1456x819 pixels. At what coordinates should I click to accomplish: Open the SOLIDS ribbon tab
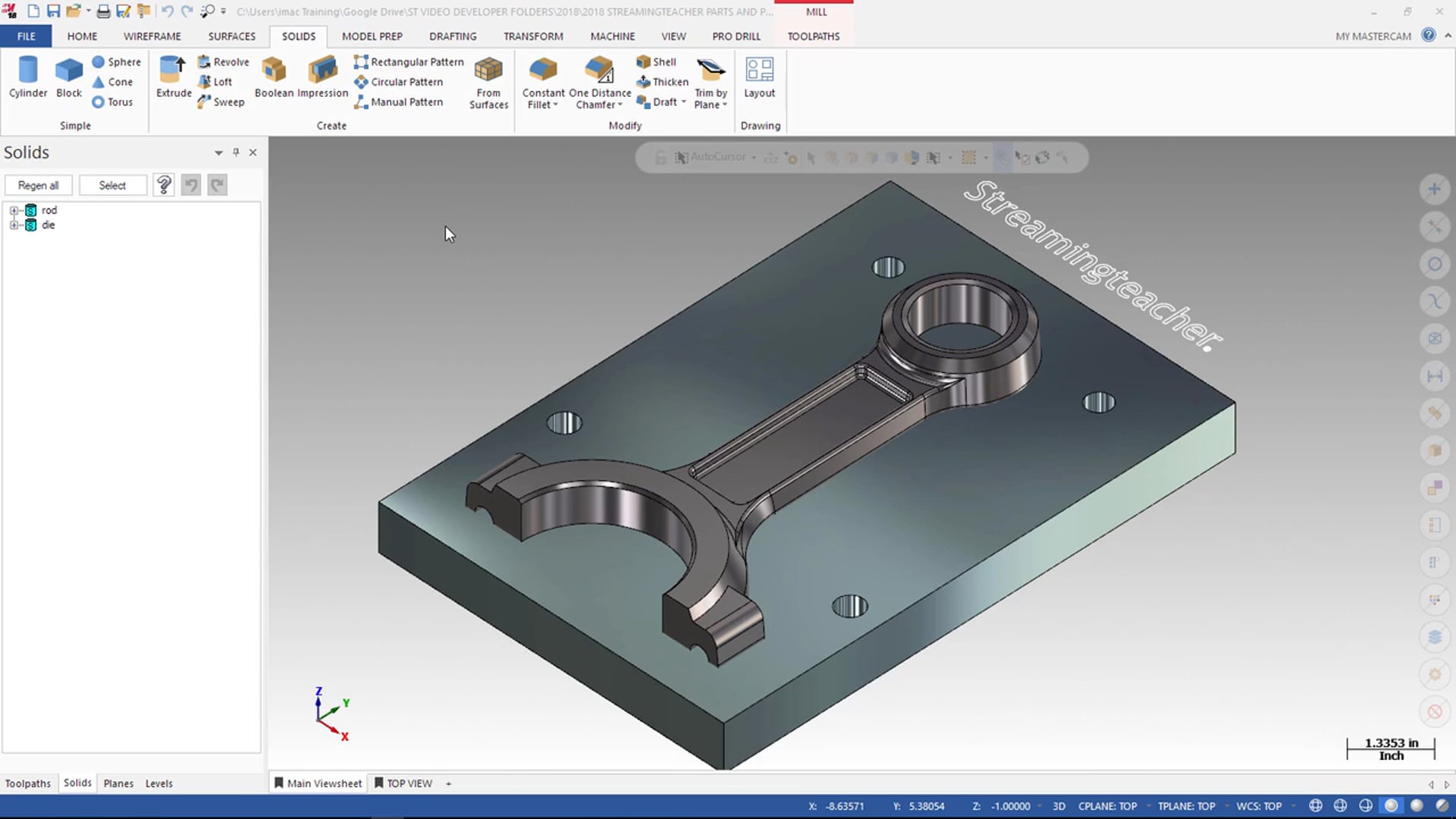click(x=298, y=36)
